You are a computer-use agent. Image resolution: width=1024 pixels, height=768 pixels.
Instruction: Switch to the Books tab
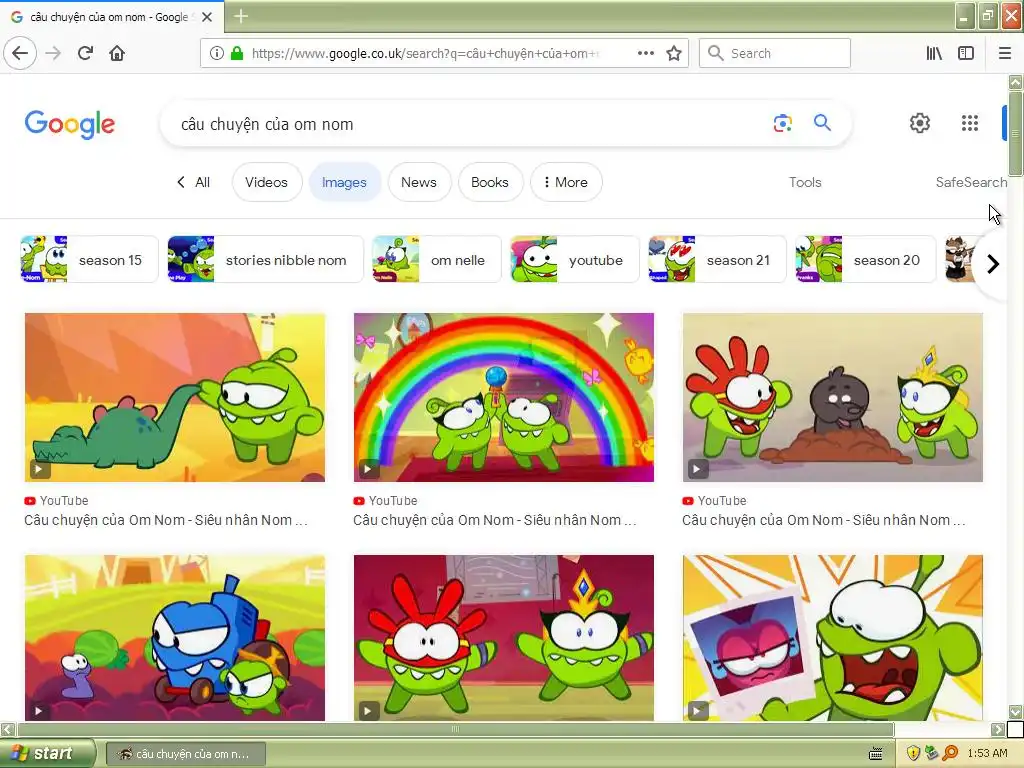490,182
